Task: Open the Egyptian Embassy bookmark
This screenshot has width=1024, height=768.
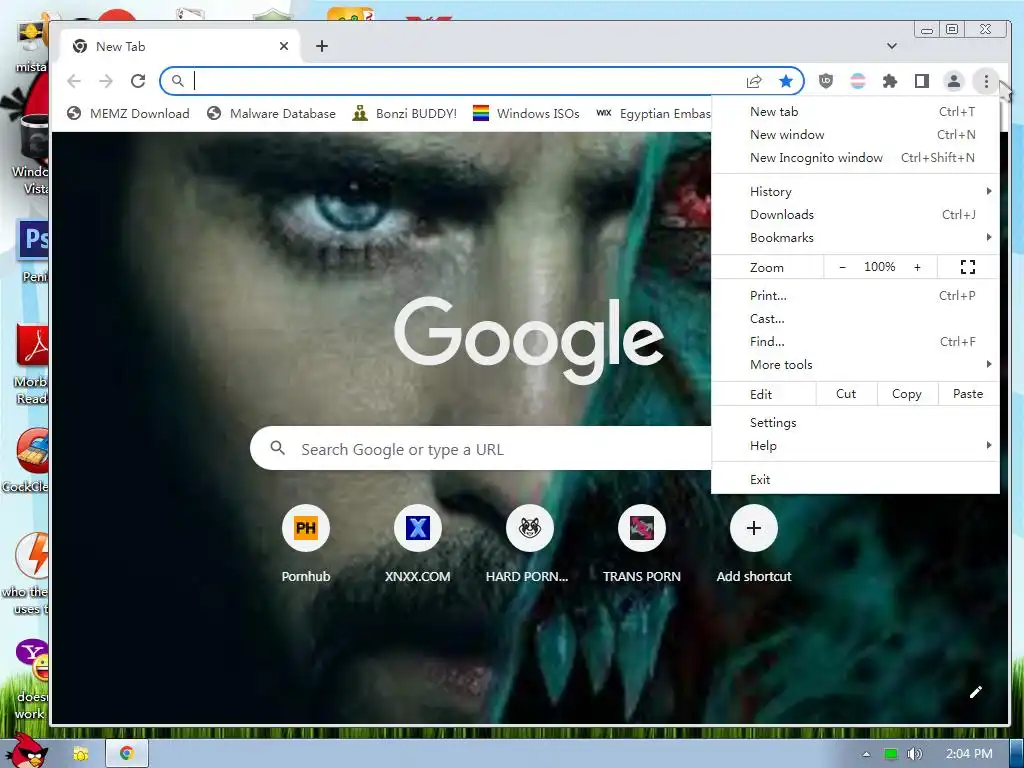Action: (x=653, y=114)
